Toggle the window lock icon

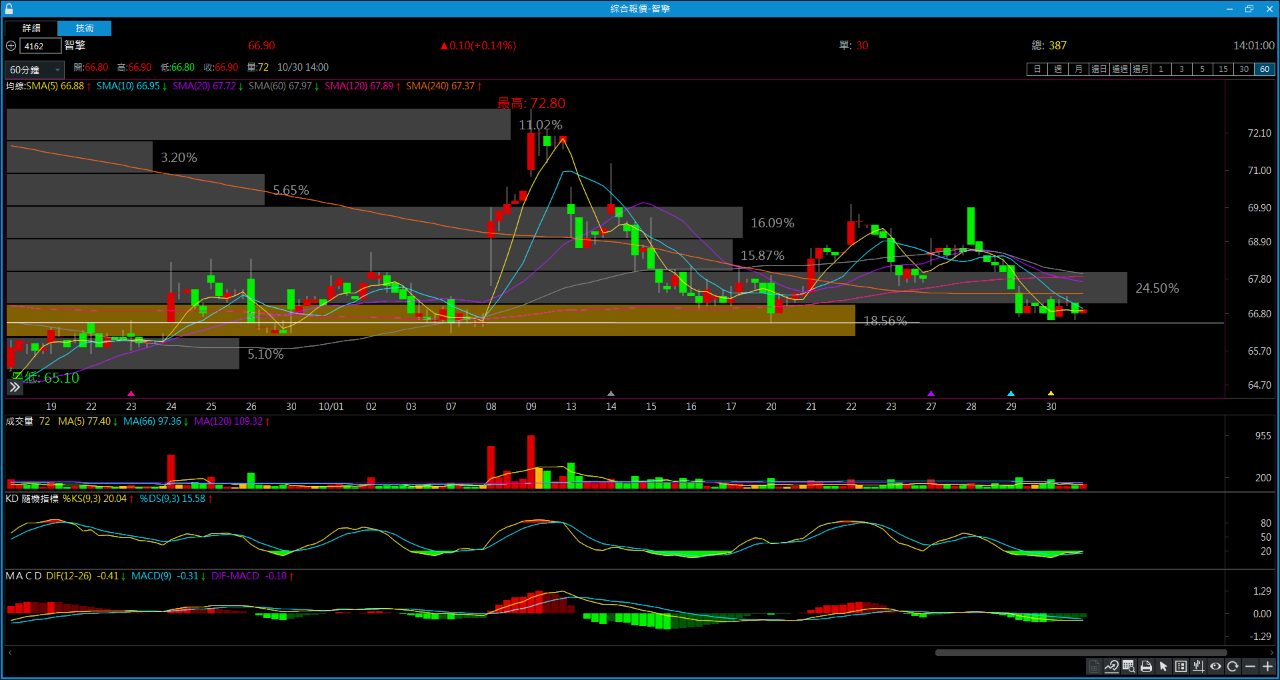9,8
